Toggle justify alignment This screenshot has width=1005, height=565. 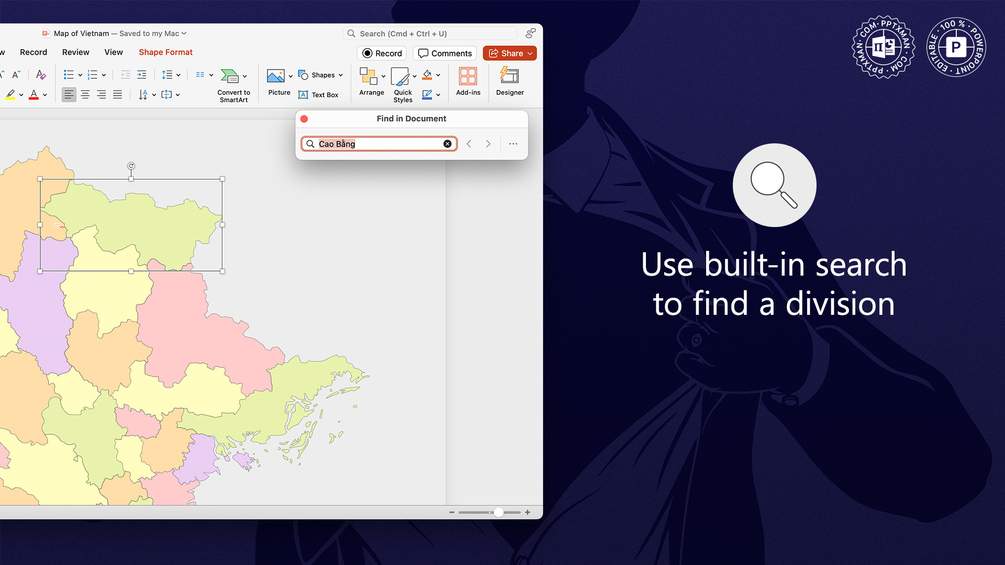pyautogui.click(x=117, y=95)
